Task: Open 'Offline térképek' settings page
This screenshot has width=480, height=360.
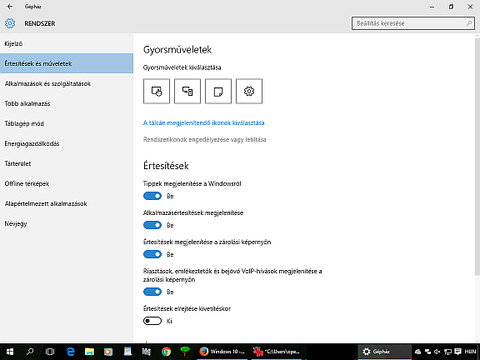Action: pyautogui.click(x=67, y=184)
